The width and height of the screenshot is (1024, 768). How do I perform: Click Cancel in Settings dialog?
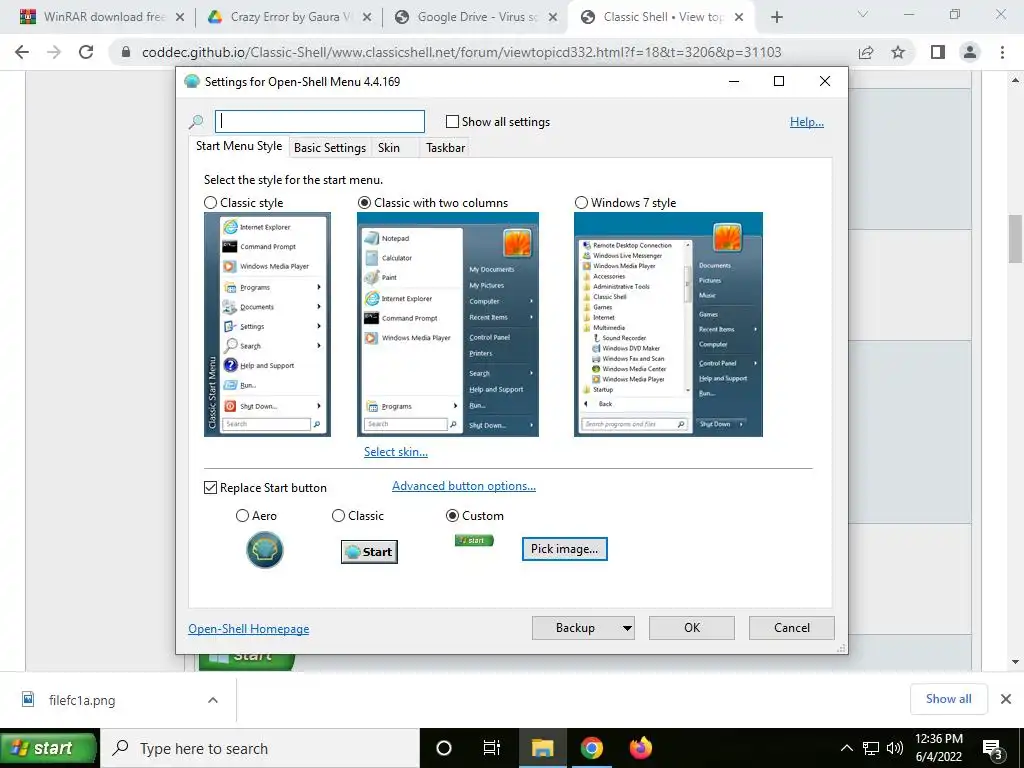(x=792, y=628)
